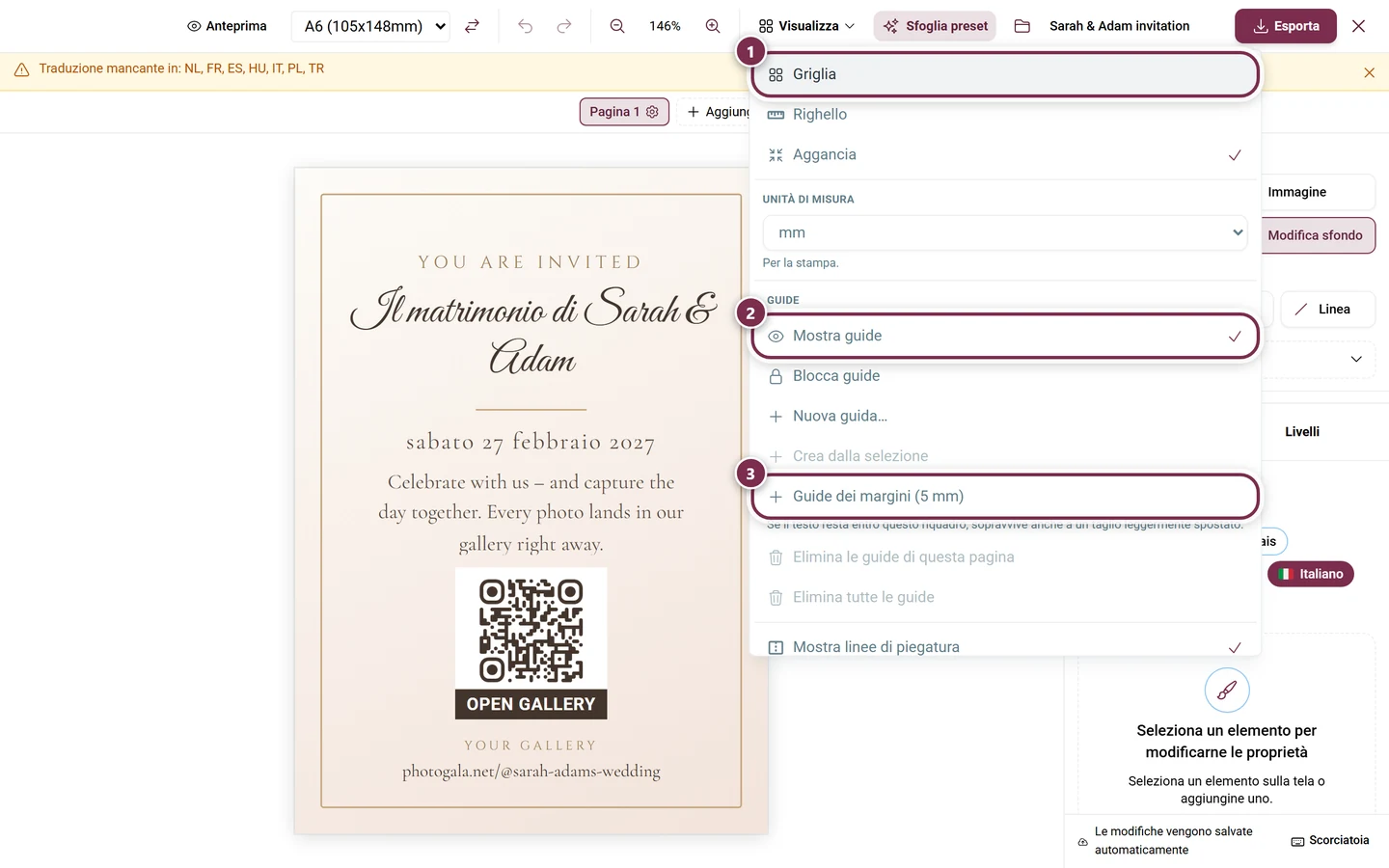Collapse the Visualizza menu
Image resolution: width=1389 pixels, height=868 pixels.
coord(806,26)
